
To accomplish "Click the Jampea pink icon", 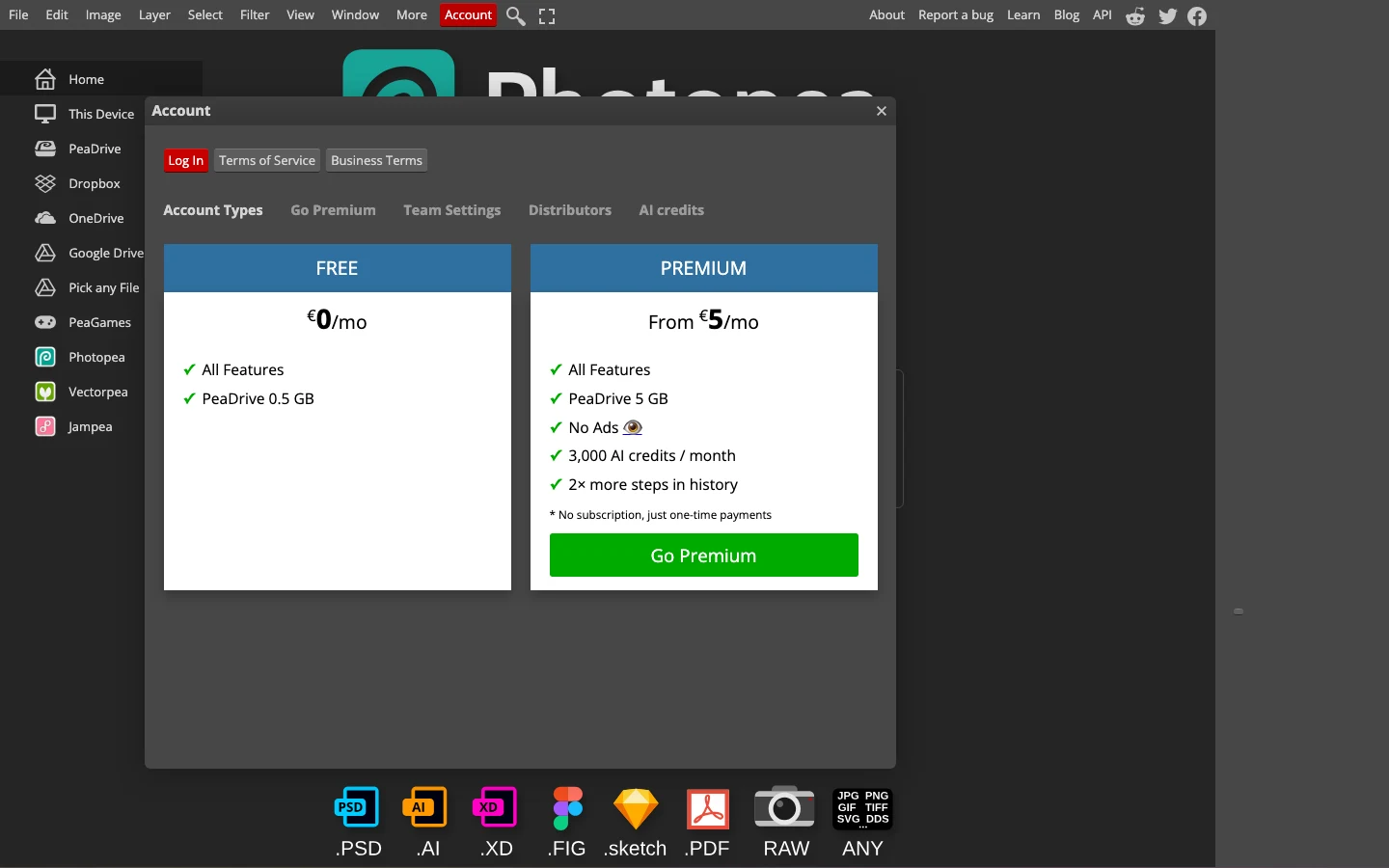I will [x=45, y=426].
